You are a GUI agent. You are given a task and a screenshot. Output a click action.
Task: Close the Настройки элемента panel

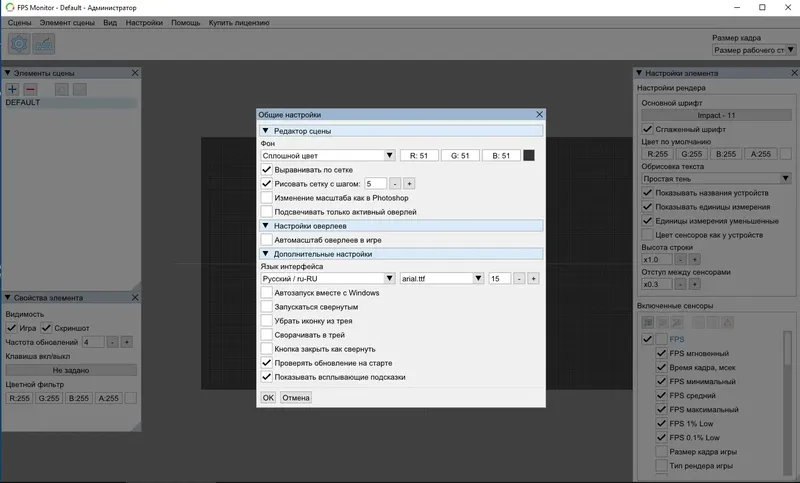pyautogui.click(x=794, y=73)
